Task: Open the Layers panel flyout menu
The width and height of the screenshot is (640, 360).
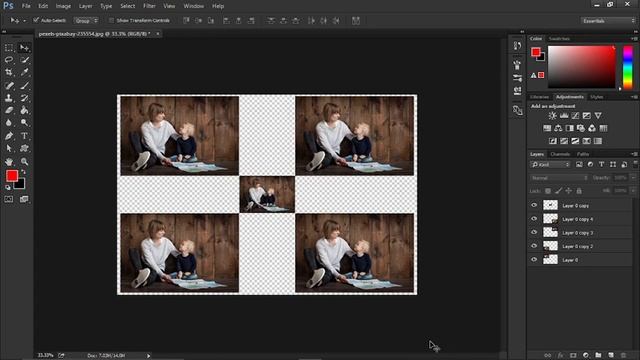Action: click(x=634, y=154)
